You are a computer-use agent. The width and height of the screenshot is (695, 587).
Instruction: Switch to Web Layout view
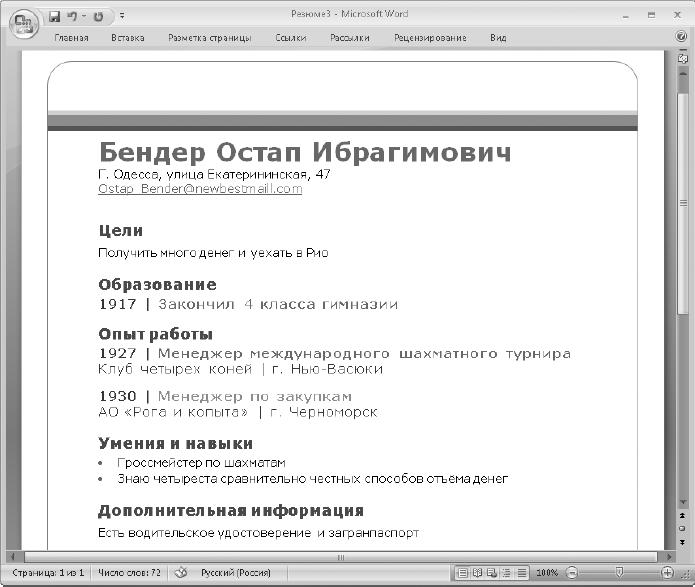point(492,573)
